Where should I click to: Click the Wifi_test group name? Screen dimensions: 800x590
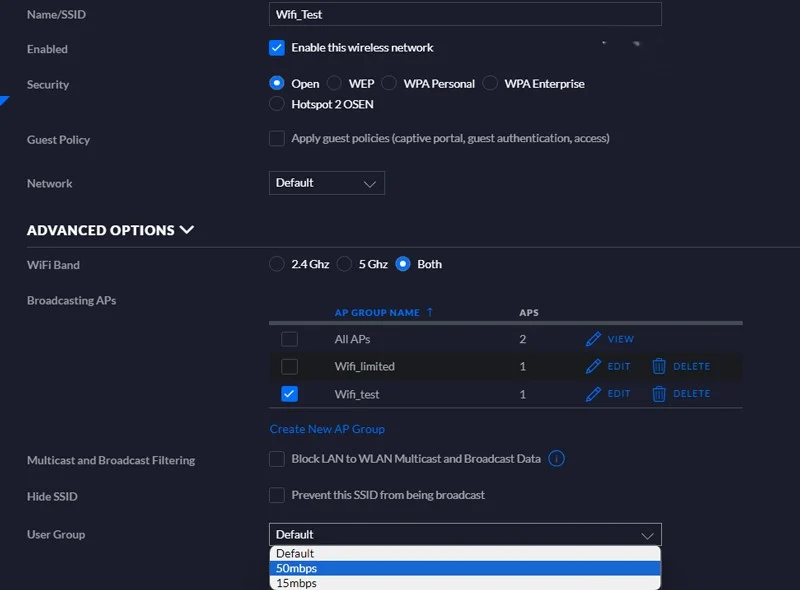click(357, 394)
